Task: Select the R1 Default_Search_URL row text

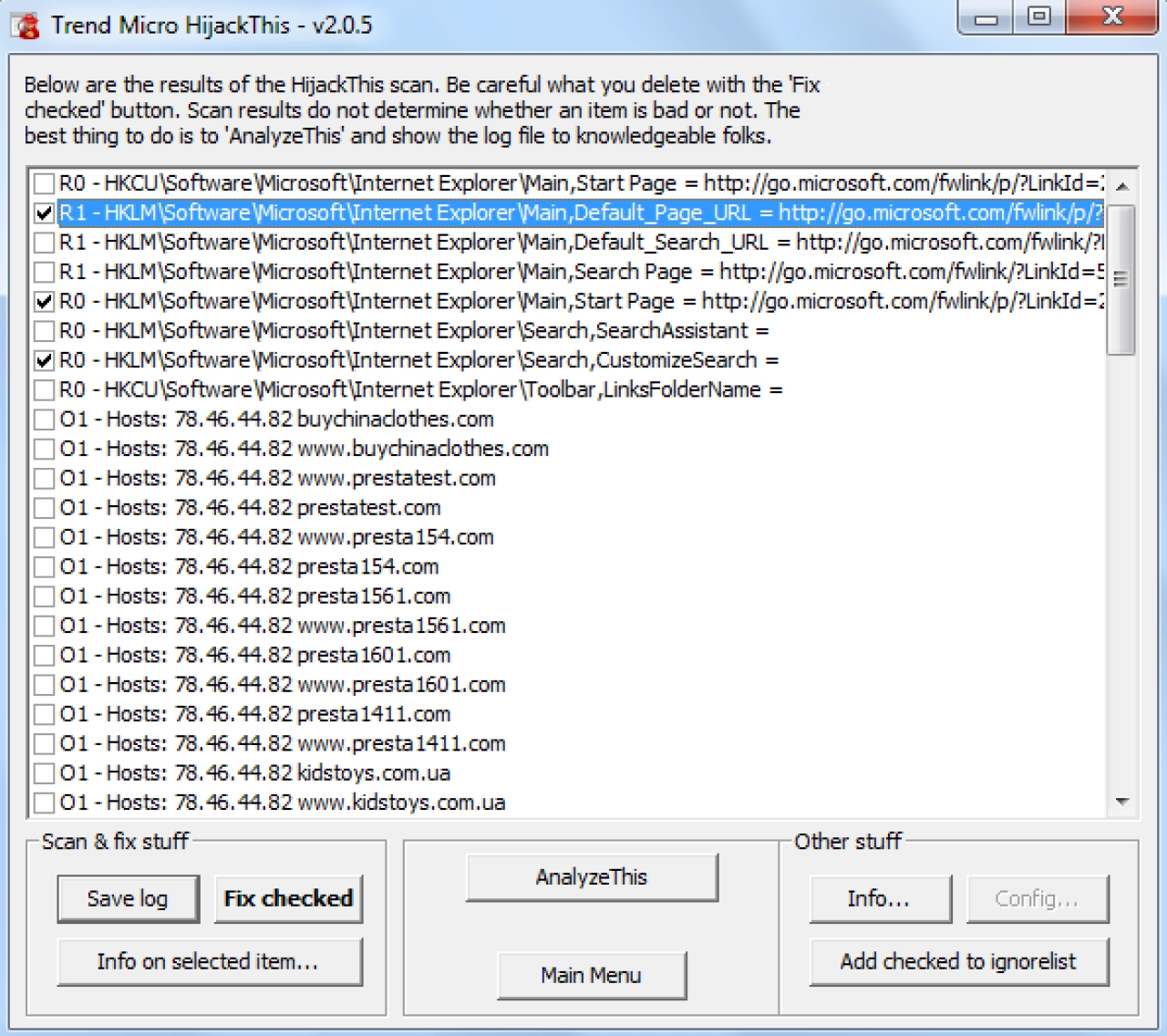Action: click(x=581, y=243)
